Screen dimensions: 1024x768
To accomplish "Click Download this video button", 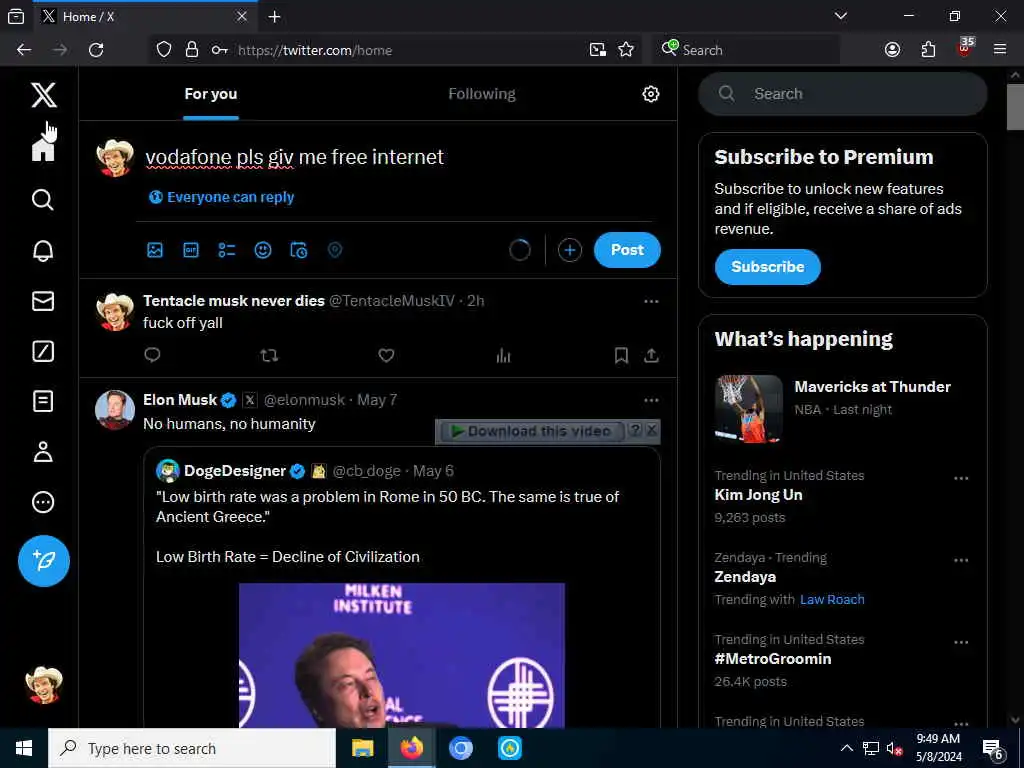I will [532, 431].
